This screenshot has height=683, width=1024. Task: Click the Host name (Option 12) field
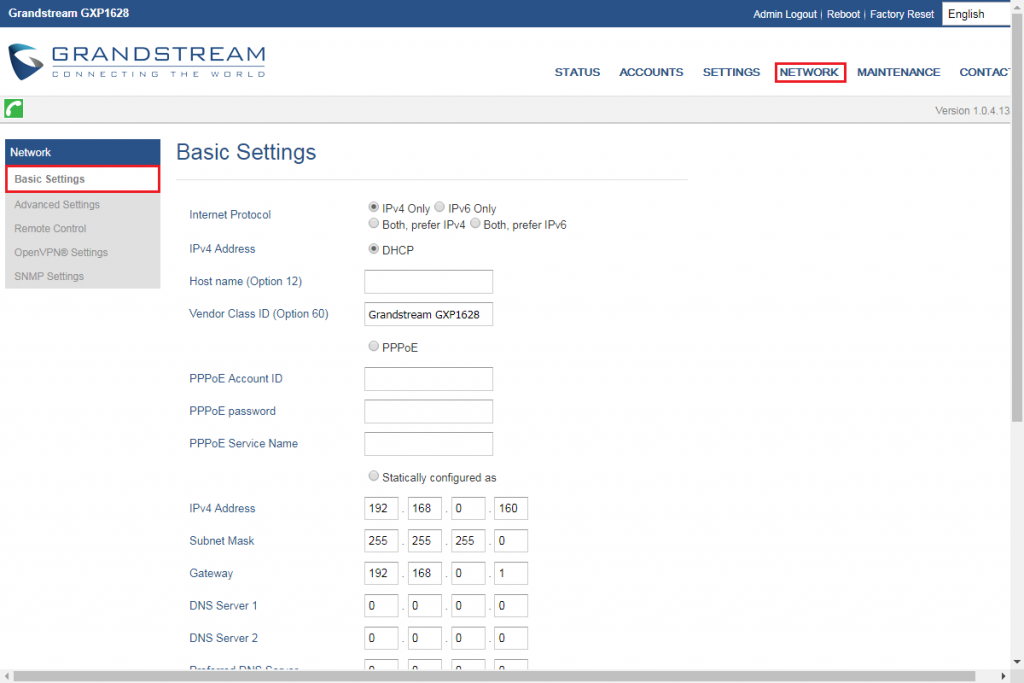tap(428, 282)
